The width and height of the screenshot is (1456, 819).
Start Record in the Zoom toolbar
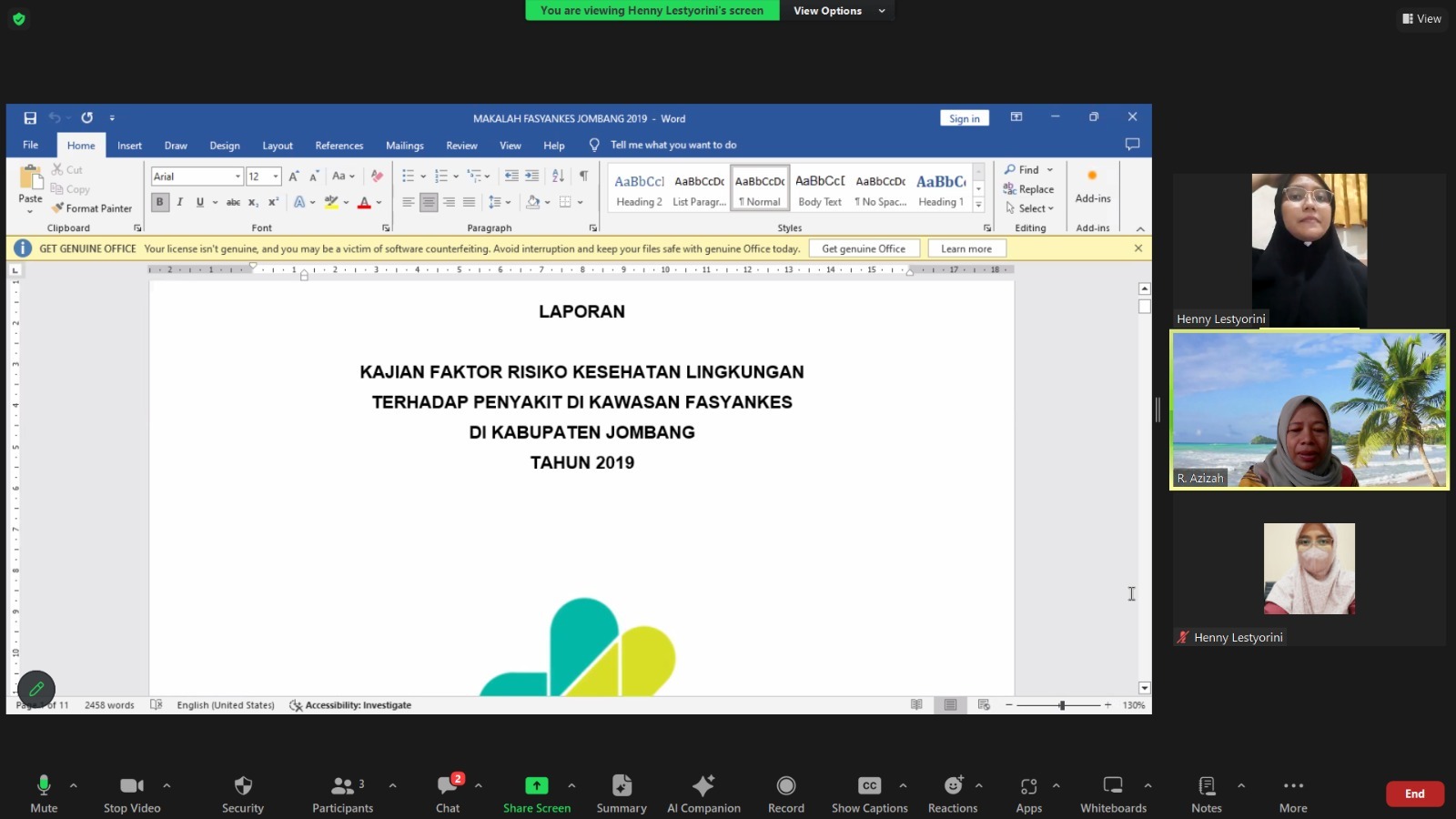click(784, 792)
